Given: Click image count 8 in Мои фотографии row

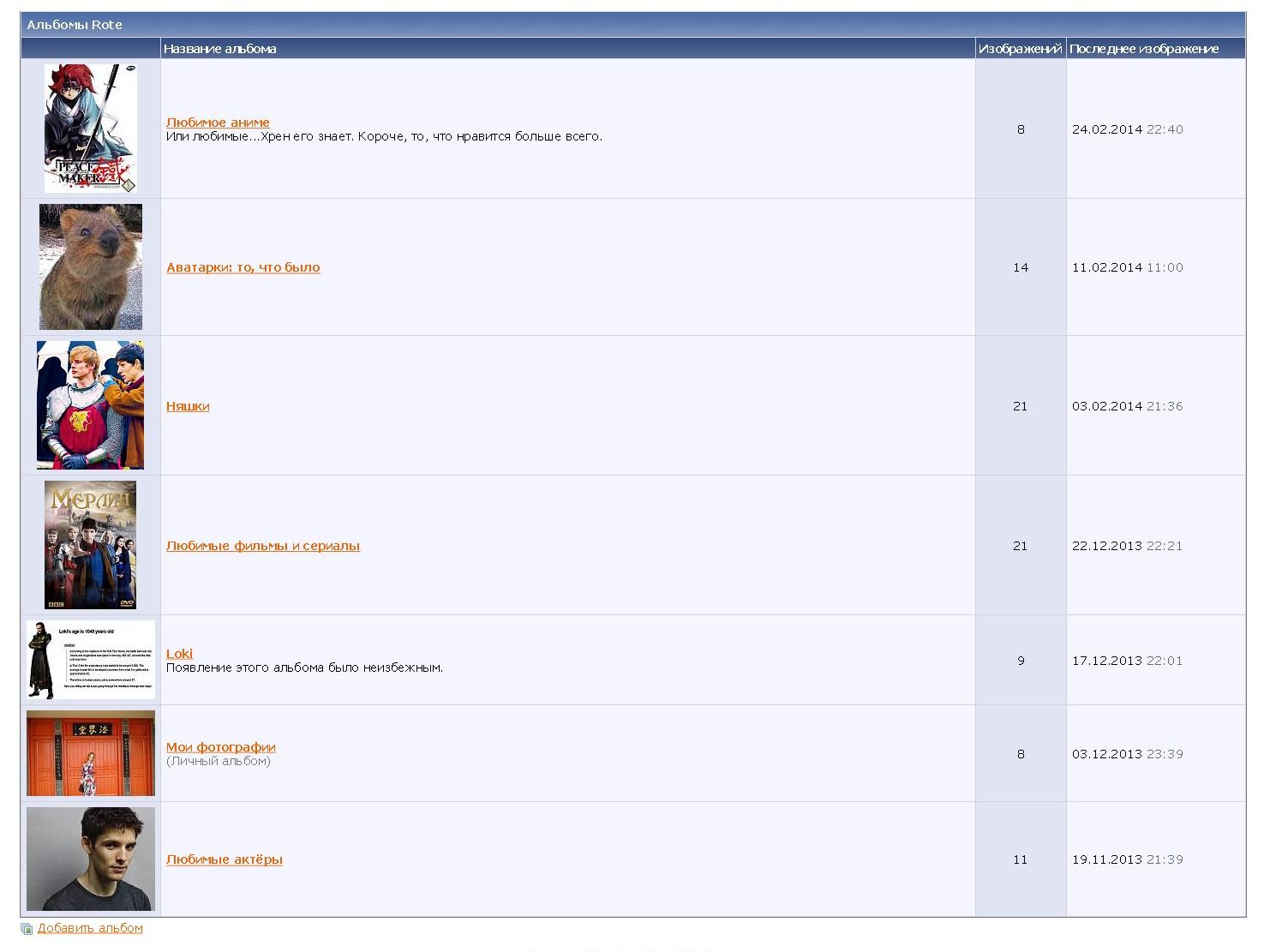Looking at the screenshot, I should 1021,754.
